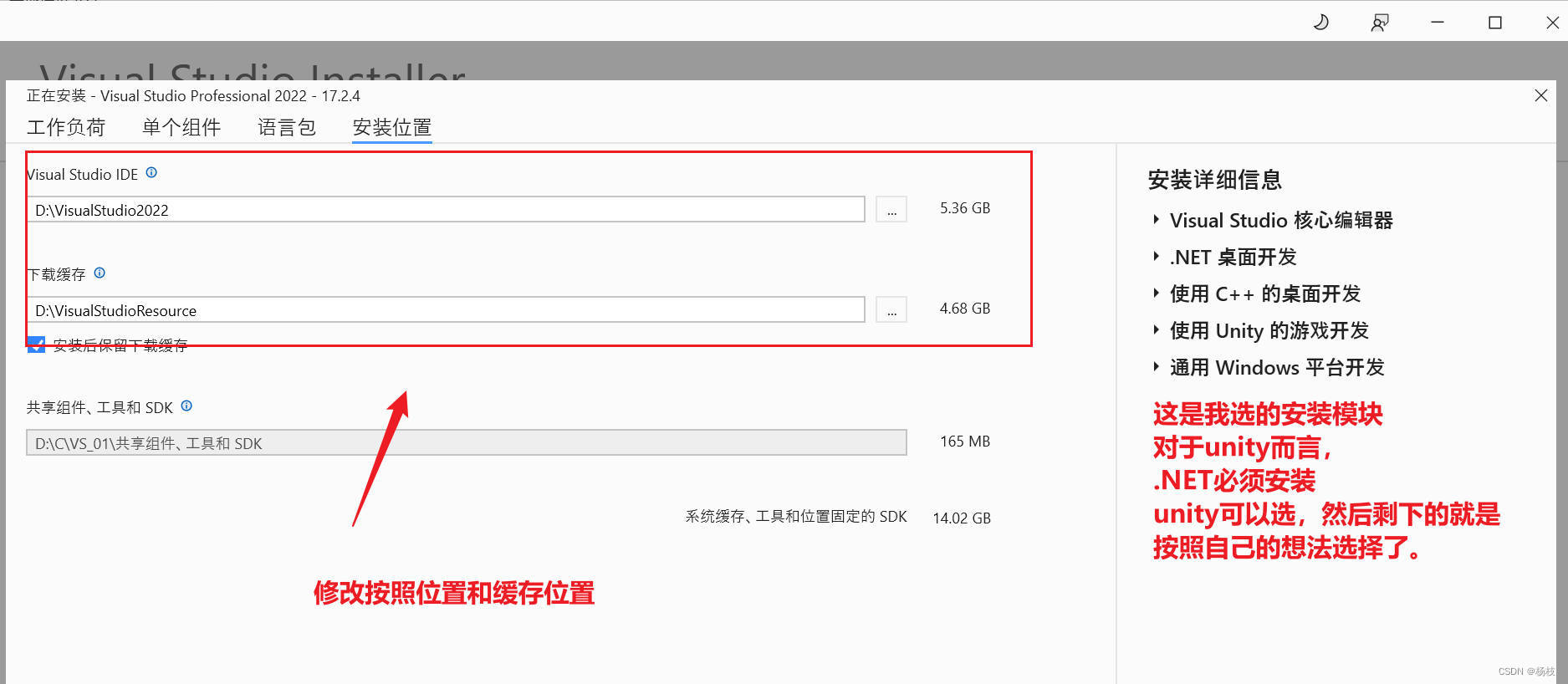Toggle the dark theme moon icon

coord(1321,23)
